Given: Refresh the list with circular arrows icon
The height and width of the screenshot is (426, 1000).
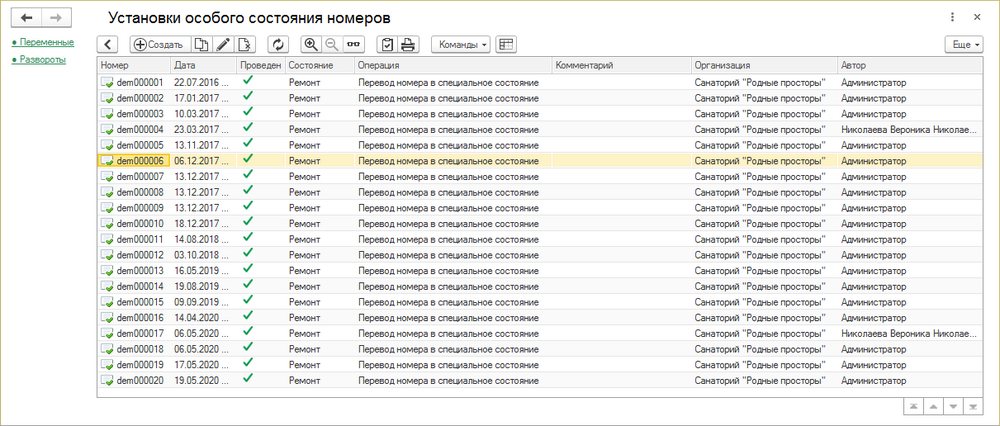Looking at the screenshot, I should click(278, 45).
